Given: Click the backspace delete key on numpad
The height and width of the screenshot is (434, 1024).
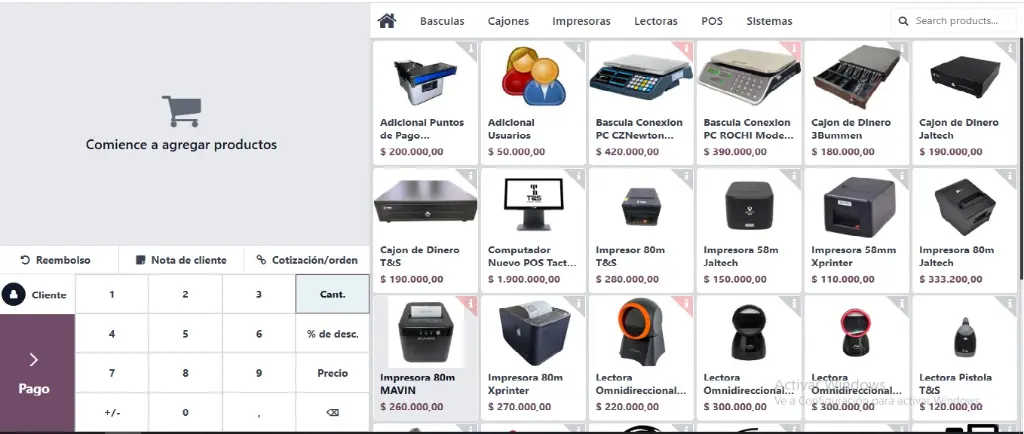Looking at the screenshot, I should click(332, 412).
